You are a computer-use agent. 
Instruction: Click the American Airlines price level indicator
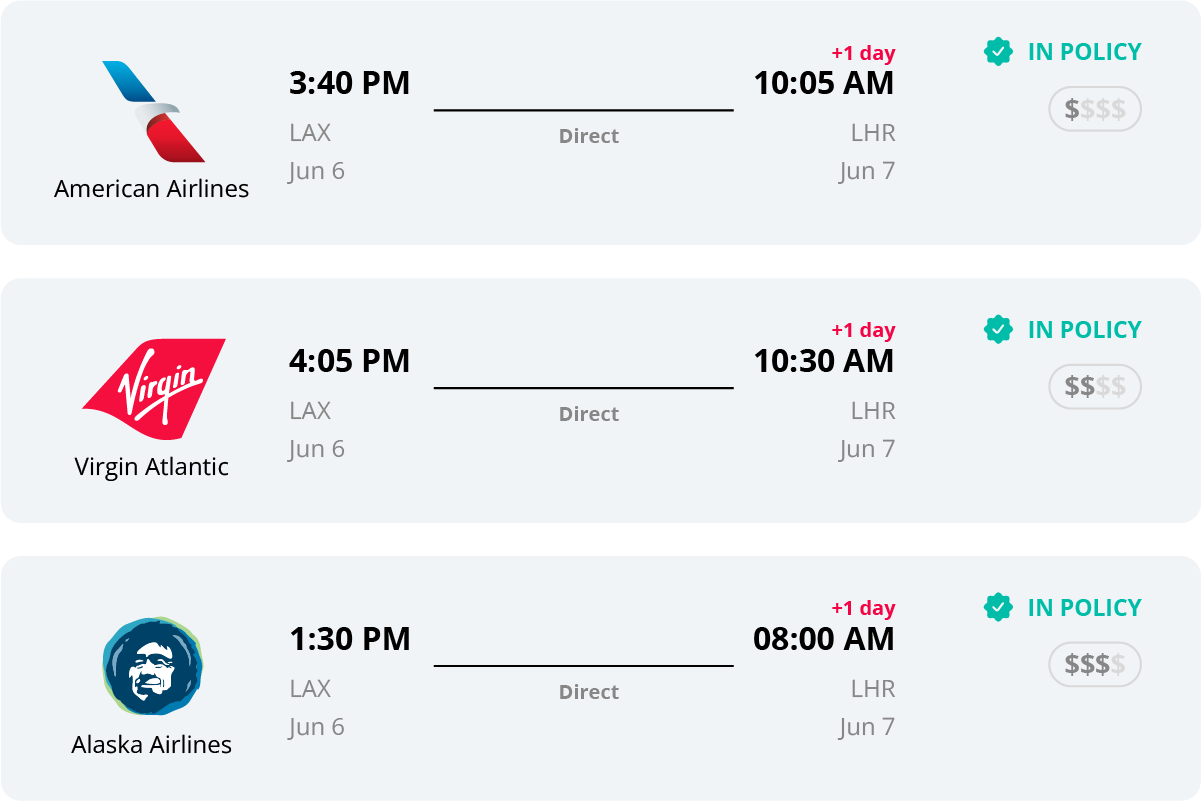[1094, 109]
